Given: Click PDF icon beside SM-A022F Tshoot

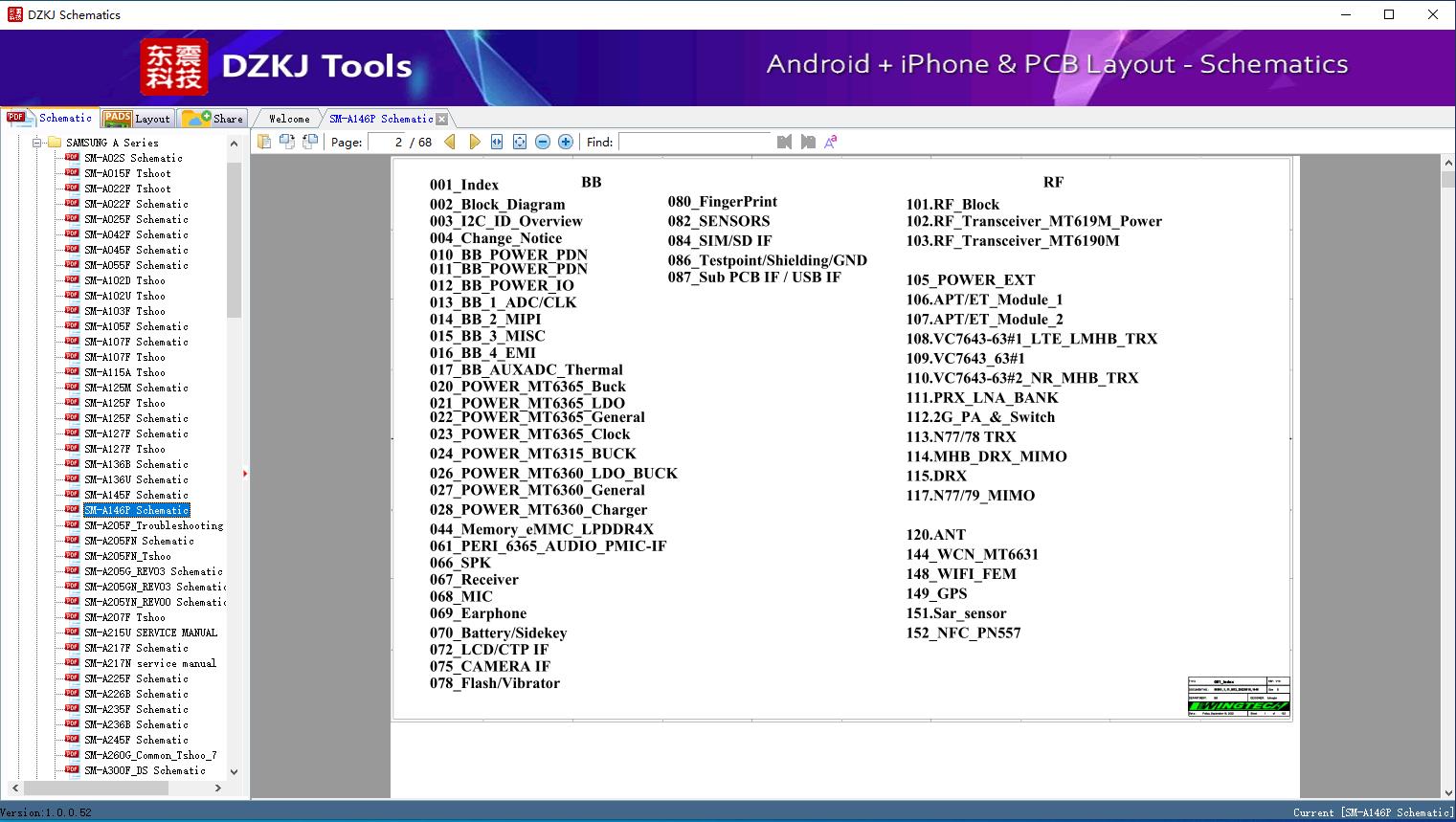Looking at the screenshot, I should pos(72,188).
